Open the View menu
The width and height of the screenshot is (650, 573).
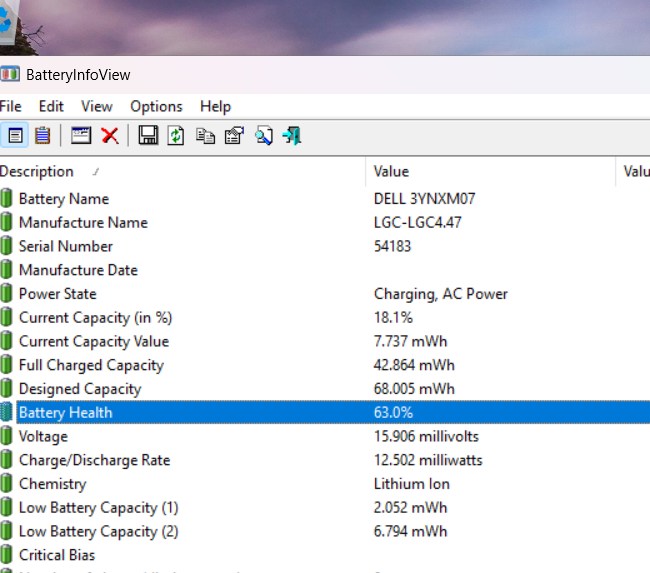(97, 107)
